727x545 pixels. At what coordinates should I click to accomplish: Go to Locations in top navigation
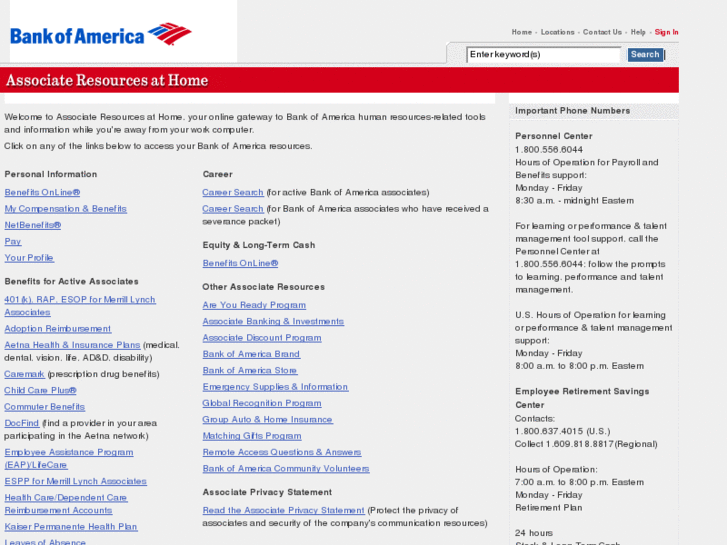coord(557,32)
